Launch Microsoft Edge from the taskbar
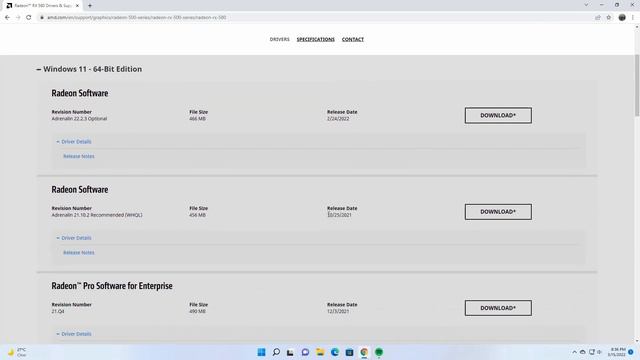 [x=335, y=352]
